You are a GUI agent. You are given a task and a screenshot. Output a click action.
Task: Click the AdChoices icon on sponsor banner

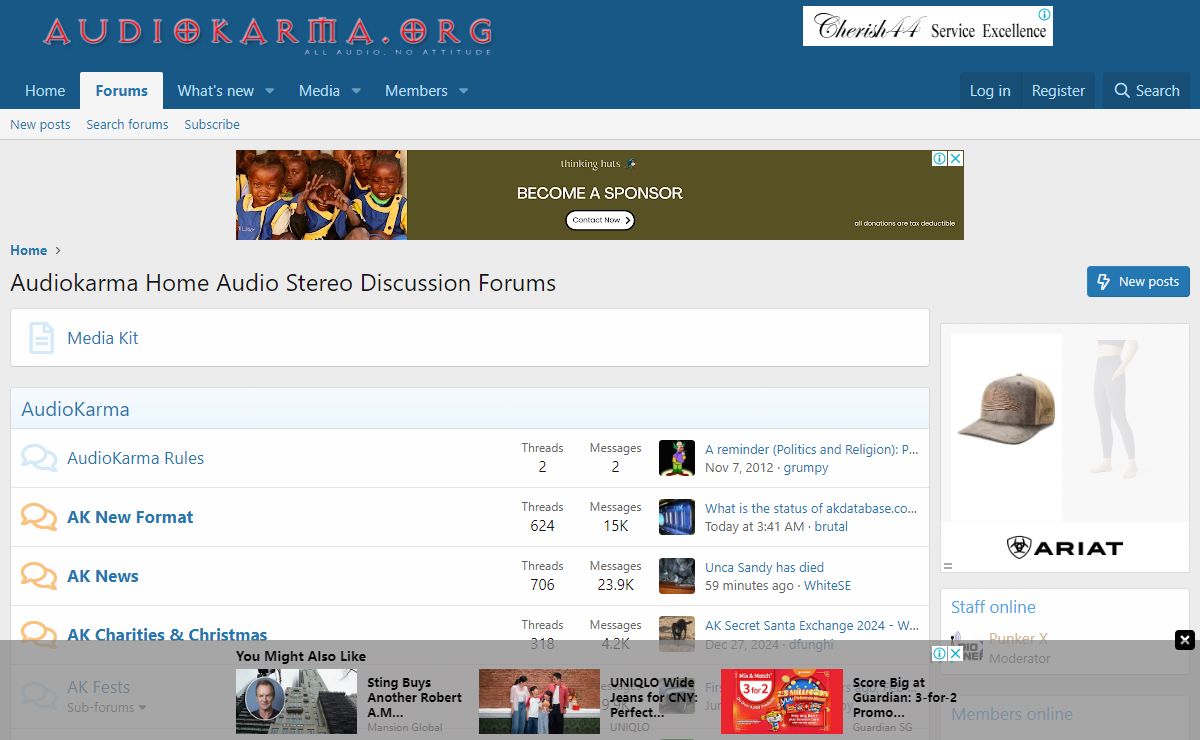tap(939, 158)
